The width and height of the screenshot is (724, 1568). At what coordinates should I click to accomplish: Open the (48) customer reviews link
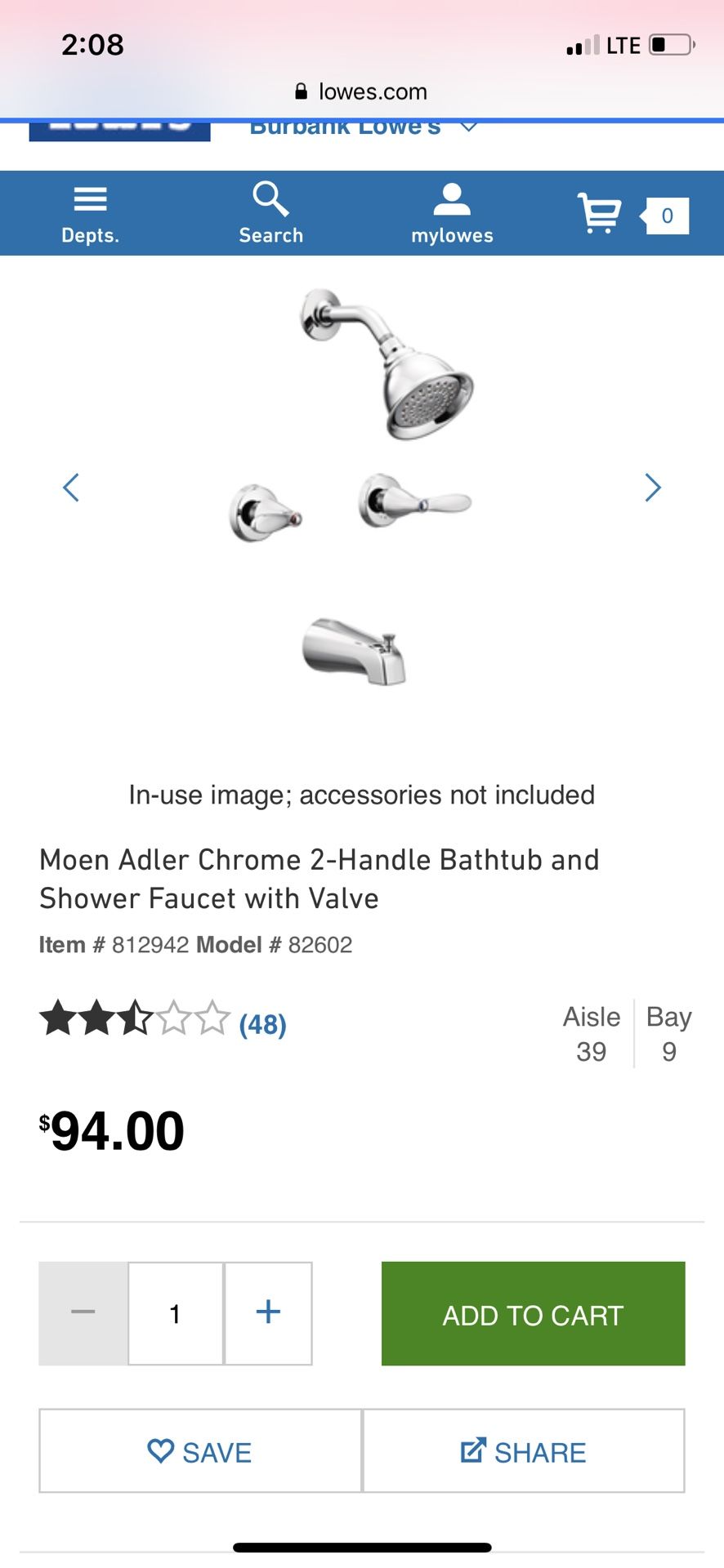coord(261,1024)
